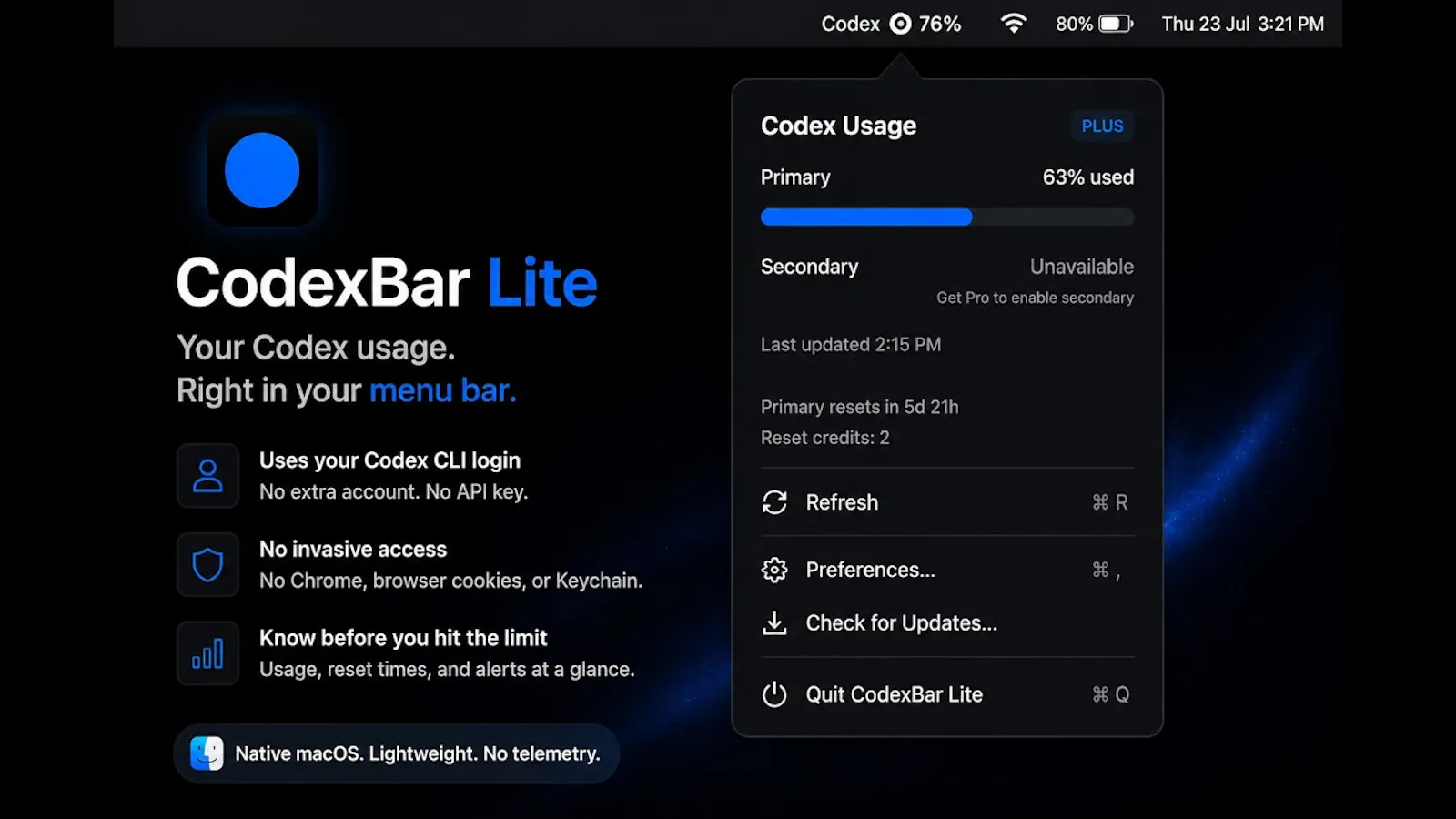Image resolution: width=1456 pixels, height=819 pixels.
Task: Click the bar chart icon beside limit text
Action: tap(207, 653)
